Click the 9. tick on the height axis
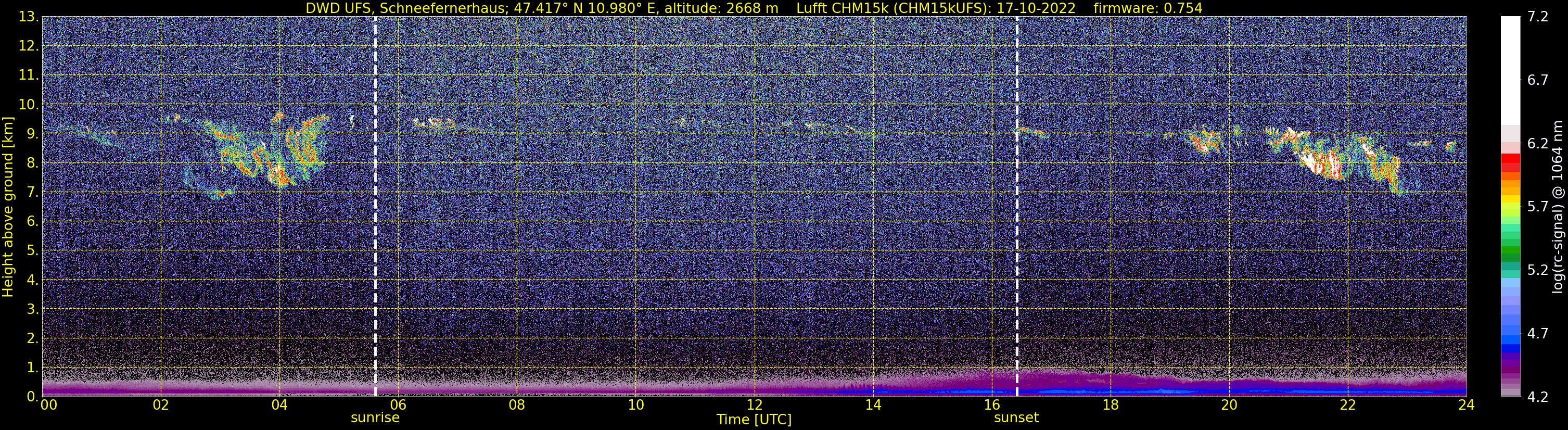 [x=33, y=134]
